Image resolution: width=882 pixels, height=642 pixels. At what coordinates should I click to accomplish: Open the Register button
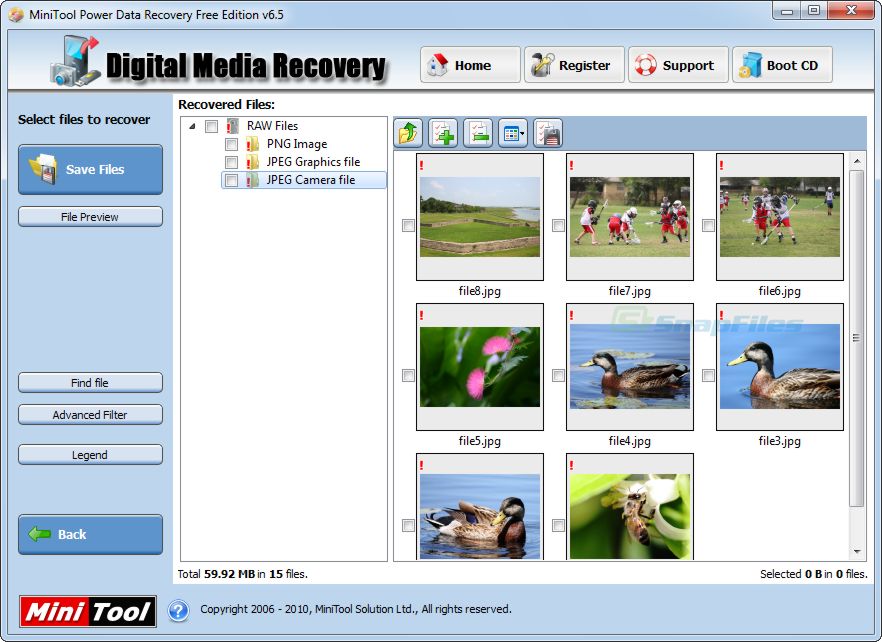coord(574,65)
